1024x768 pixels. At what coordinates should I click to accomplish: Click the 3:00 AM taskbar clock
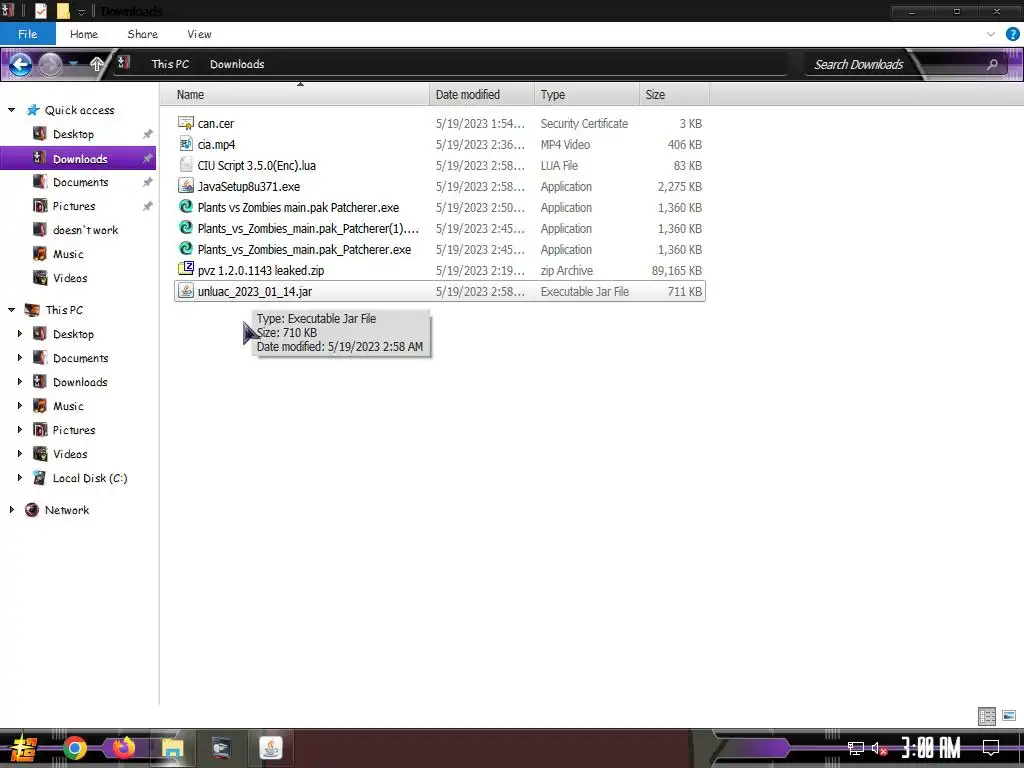tap(931, 748)
